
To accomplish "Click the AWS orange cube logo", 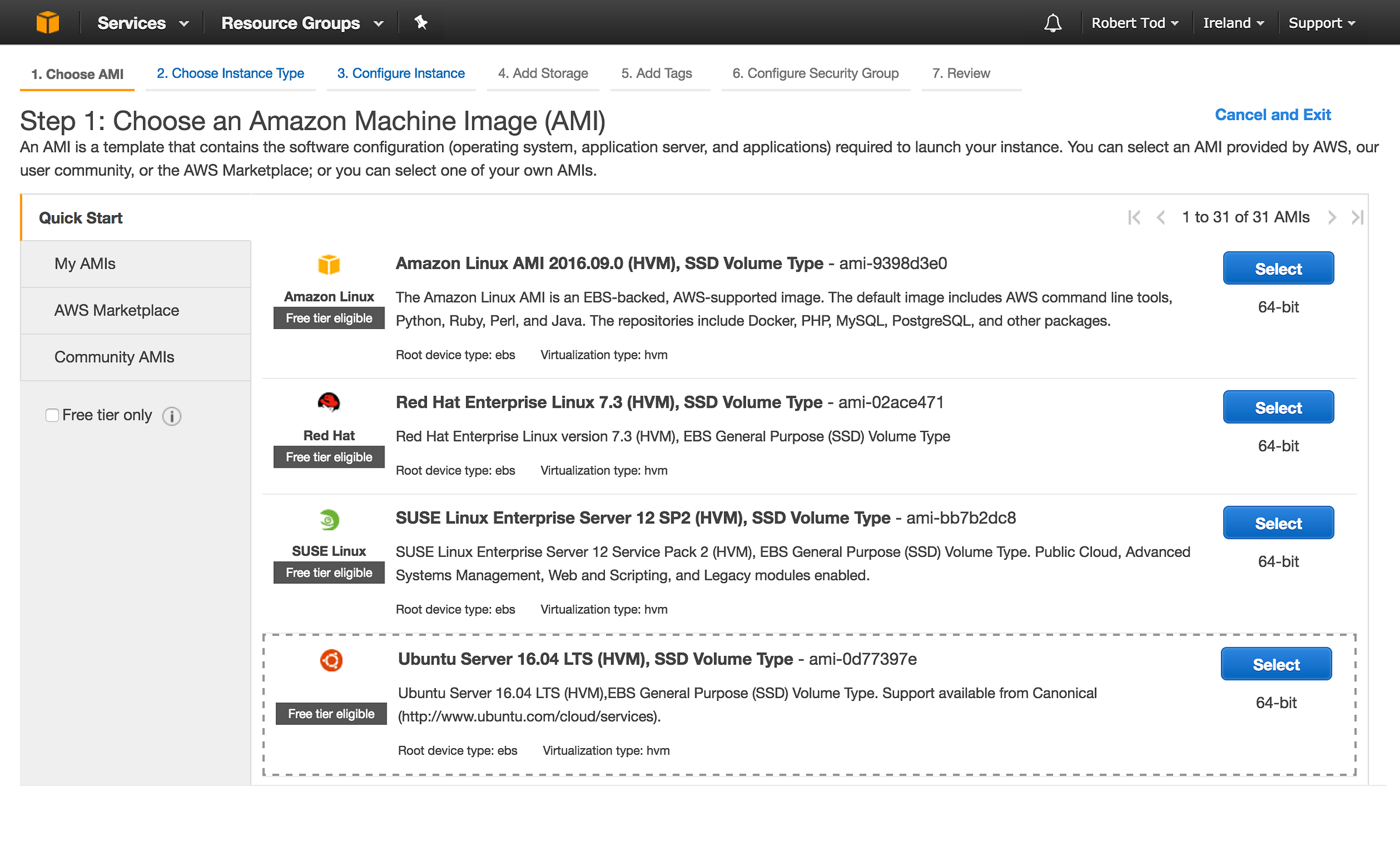I will [47, 23].
